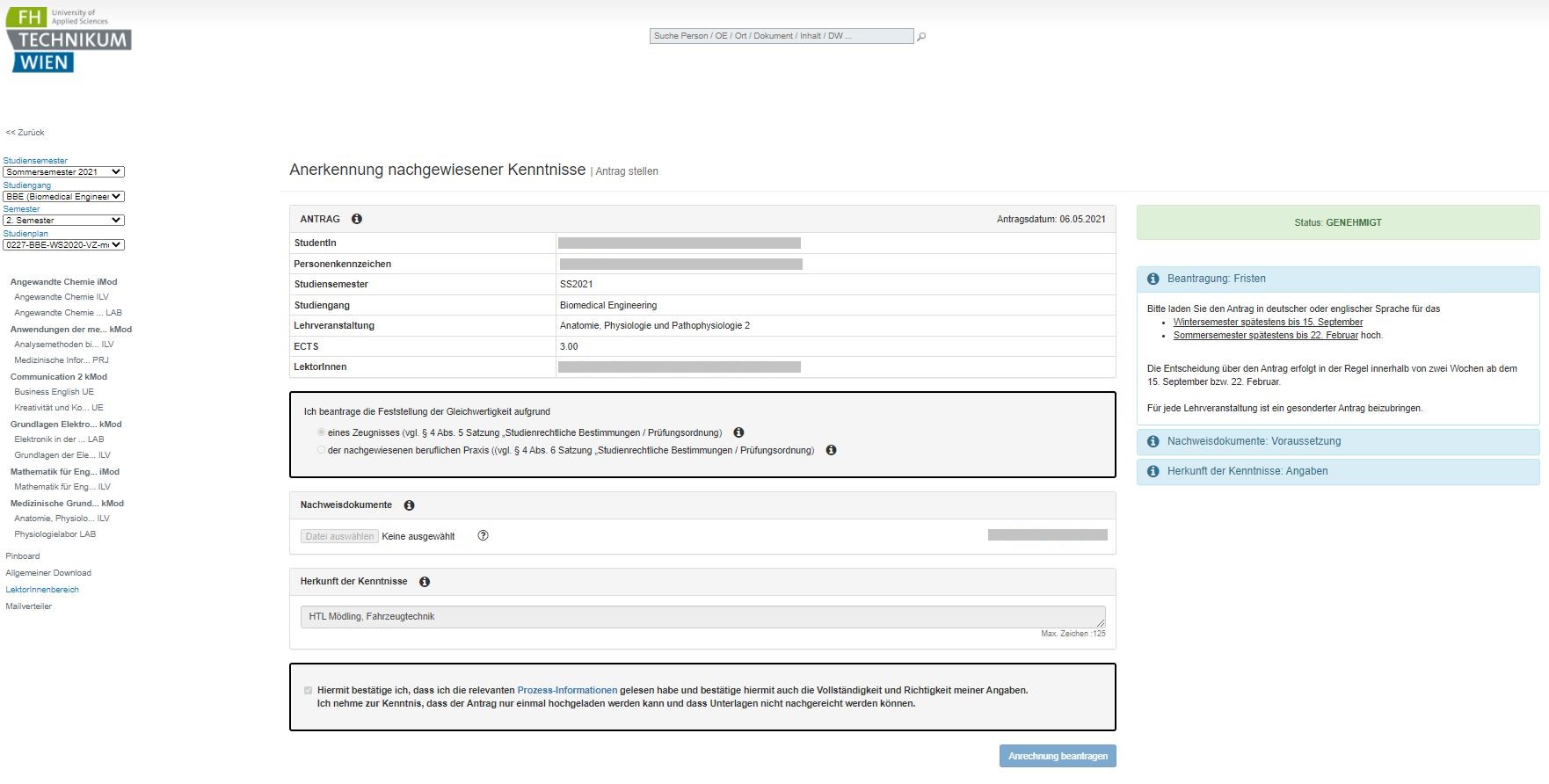
Task: Click info icon beside beruflichen Praxis option
Action: pyautogui.click(x=831, y=450)
